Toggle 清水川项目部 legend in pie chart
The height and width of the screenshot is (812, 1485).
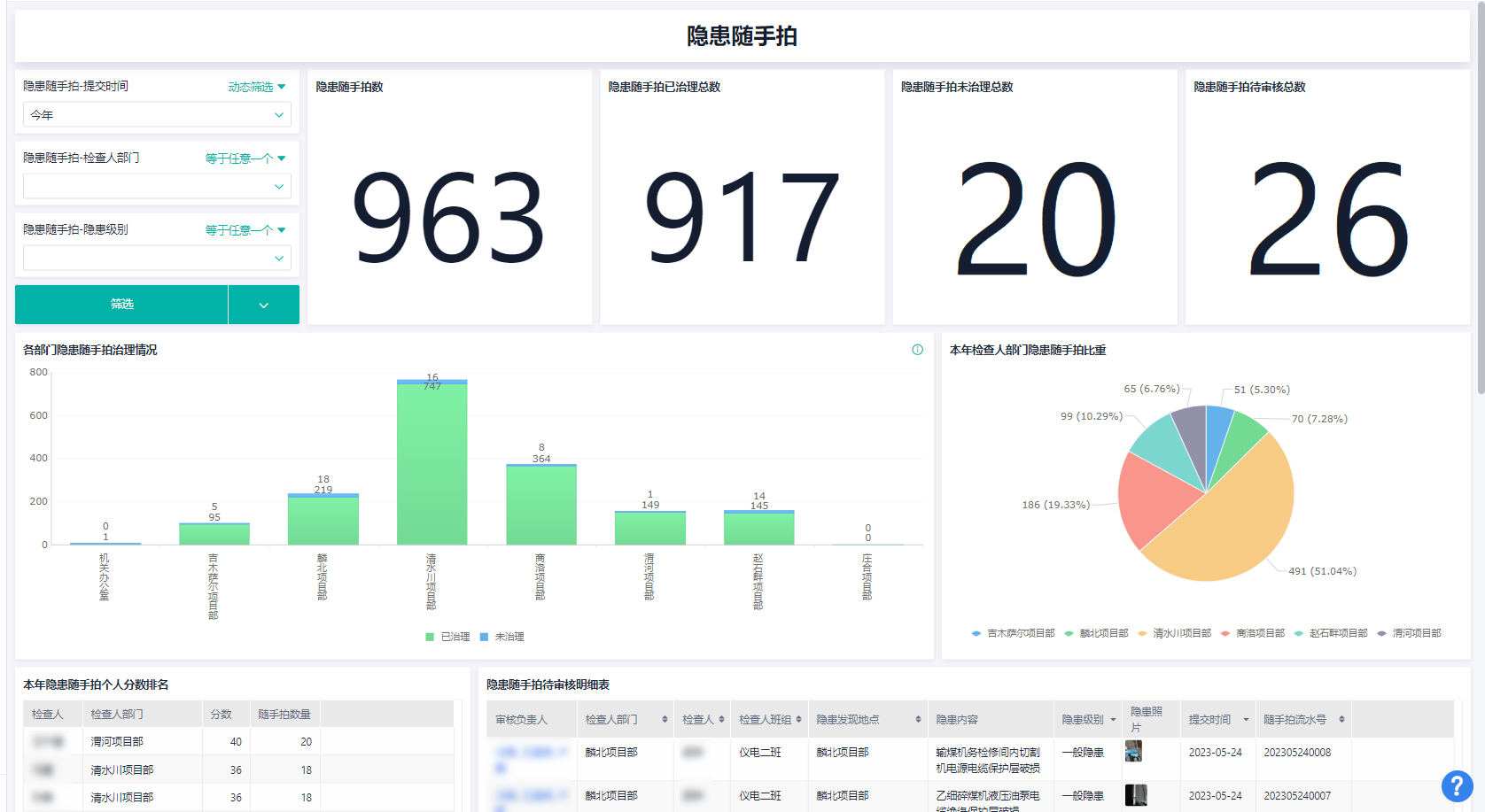point(1174,633)
